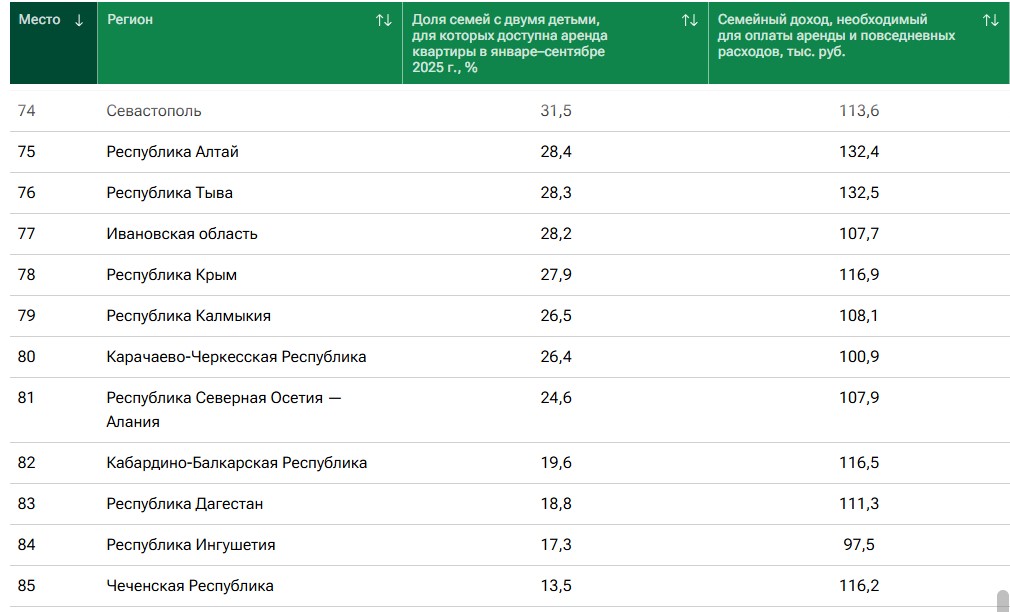Click the vertical scrollbar thumb at bottom right
The image size is (1010, 612).
tap(1002, 600)
